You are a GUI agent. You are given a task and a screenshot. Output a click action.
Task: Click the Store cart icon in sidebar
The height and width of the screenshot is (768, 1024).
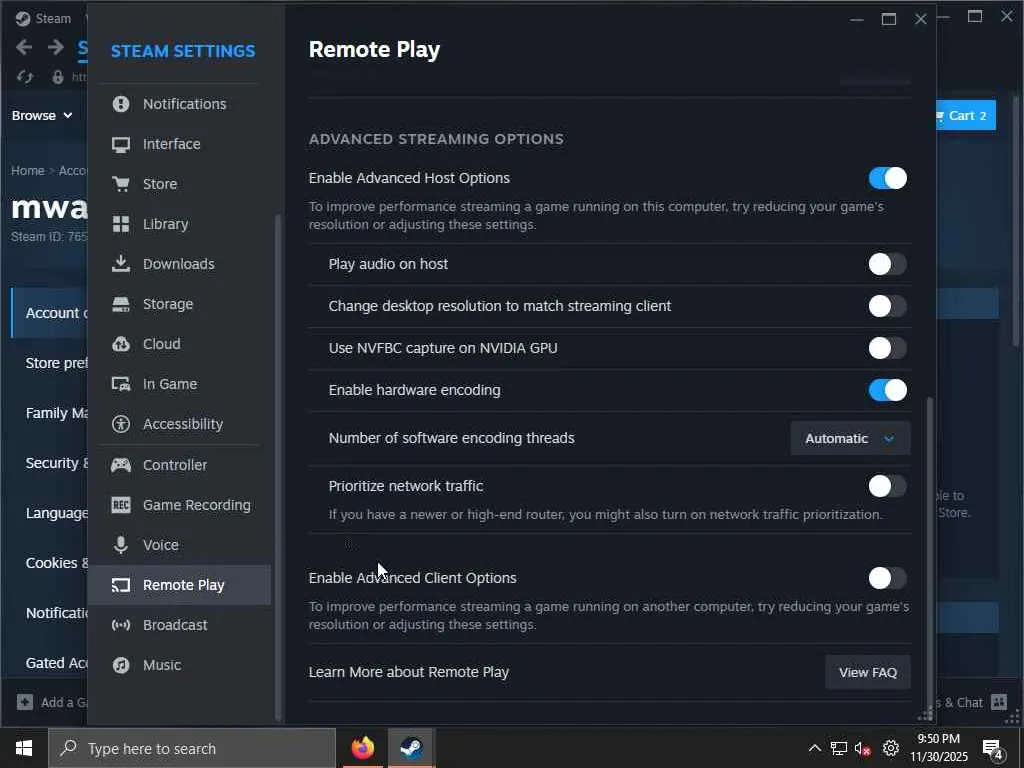pyautogui.click(x=121, y=184)
